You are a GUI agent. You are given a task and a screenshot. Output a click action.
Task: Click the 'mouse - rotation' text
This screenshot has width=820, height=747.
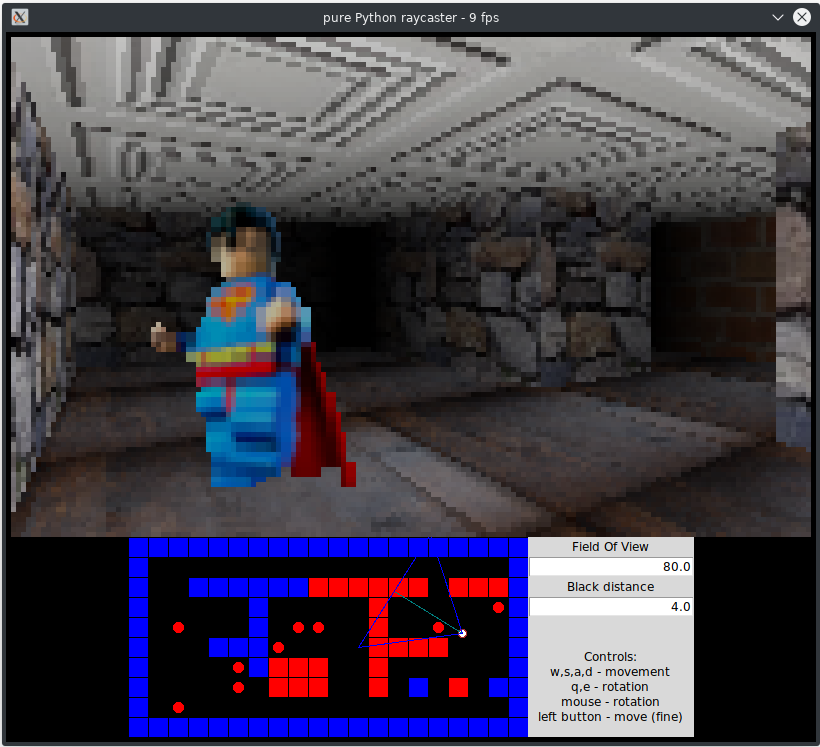610,701
